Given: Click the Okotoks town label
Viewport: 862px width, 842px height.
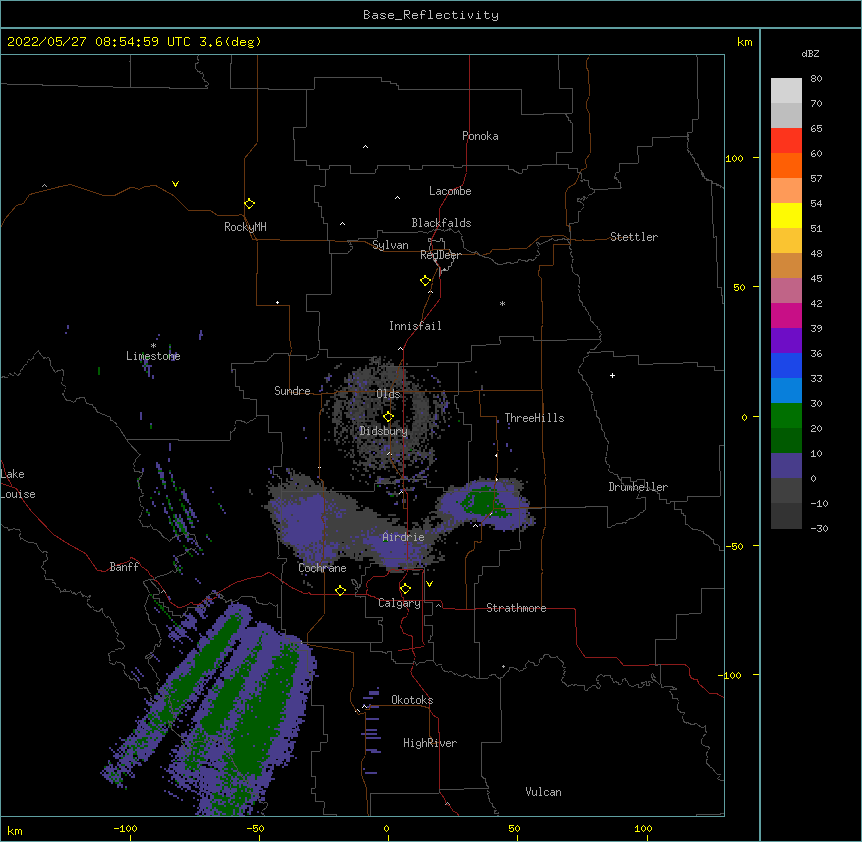Looking at the screenshot, I should (412, 700).
